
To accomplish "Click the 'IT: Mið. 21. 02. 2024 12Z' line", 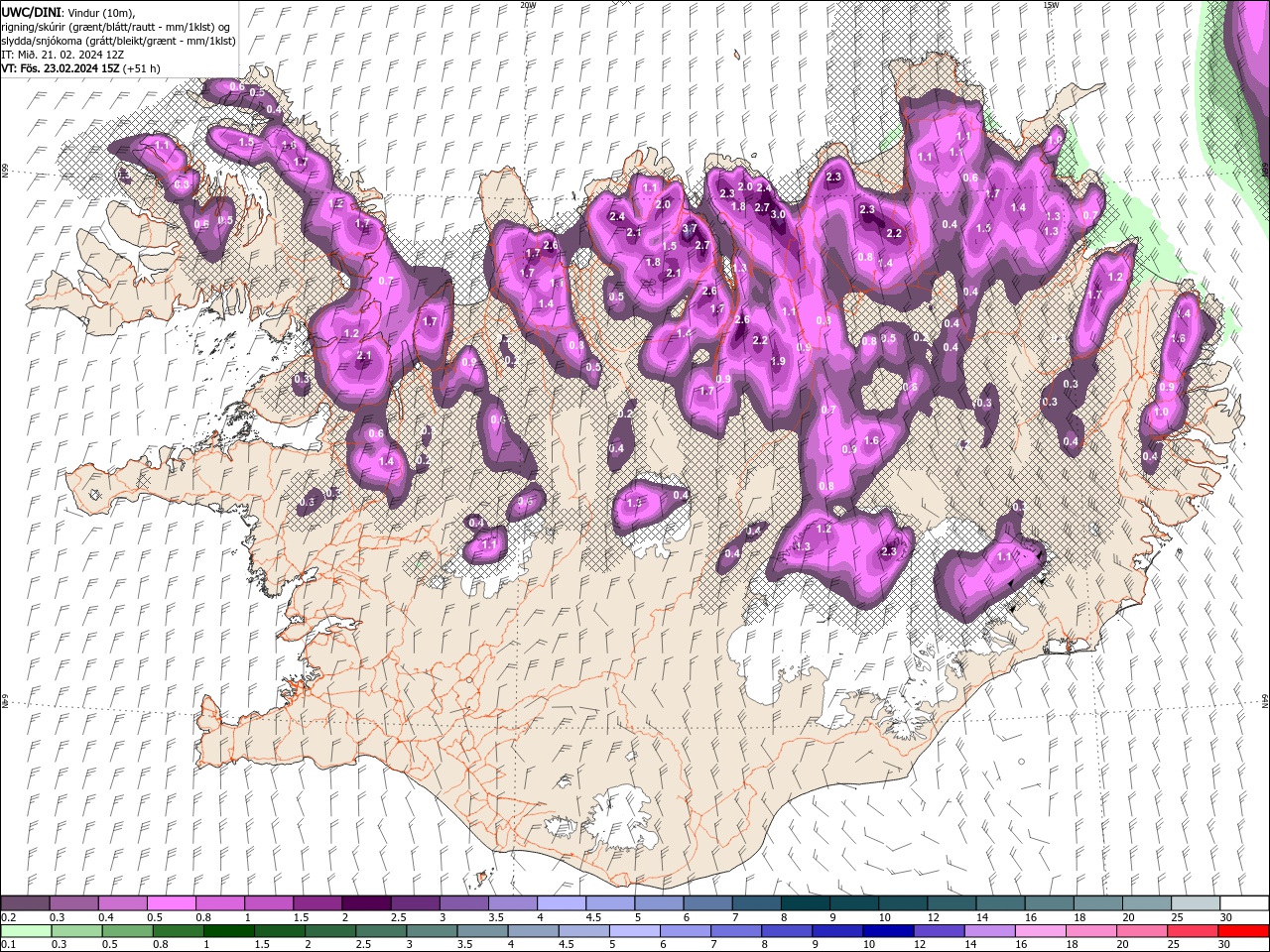I will 63,55.
